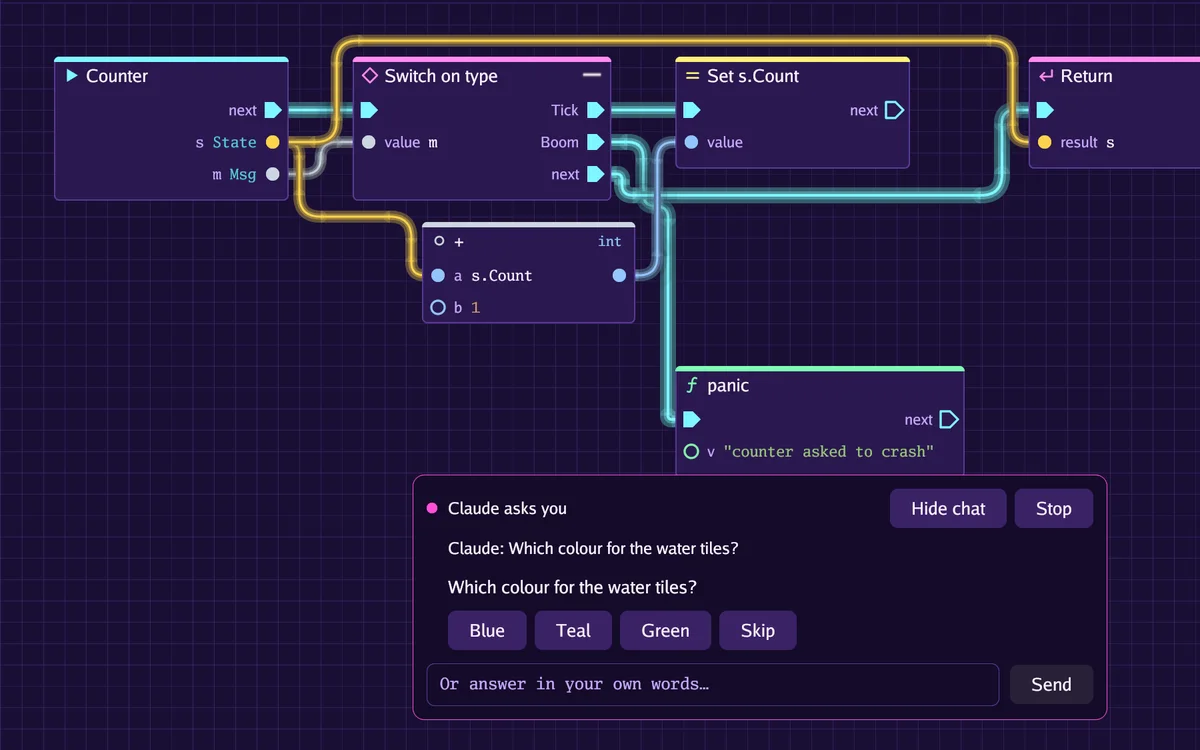
Task: Click the panic node title
Action: (728, 386)
